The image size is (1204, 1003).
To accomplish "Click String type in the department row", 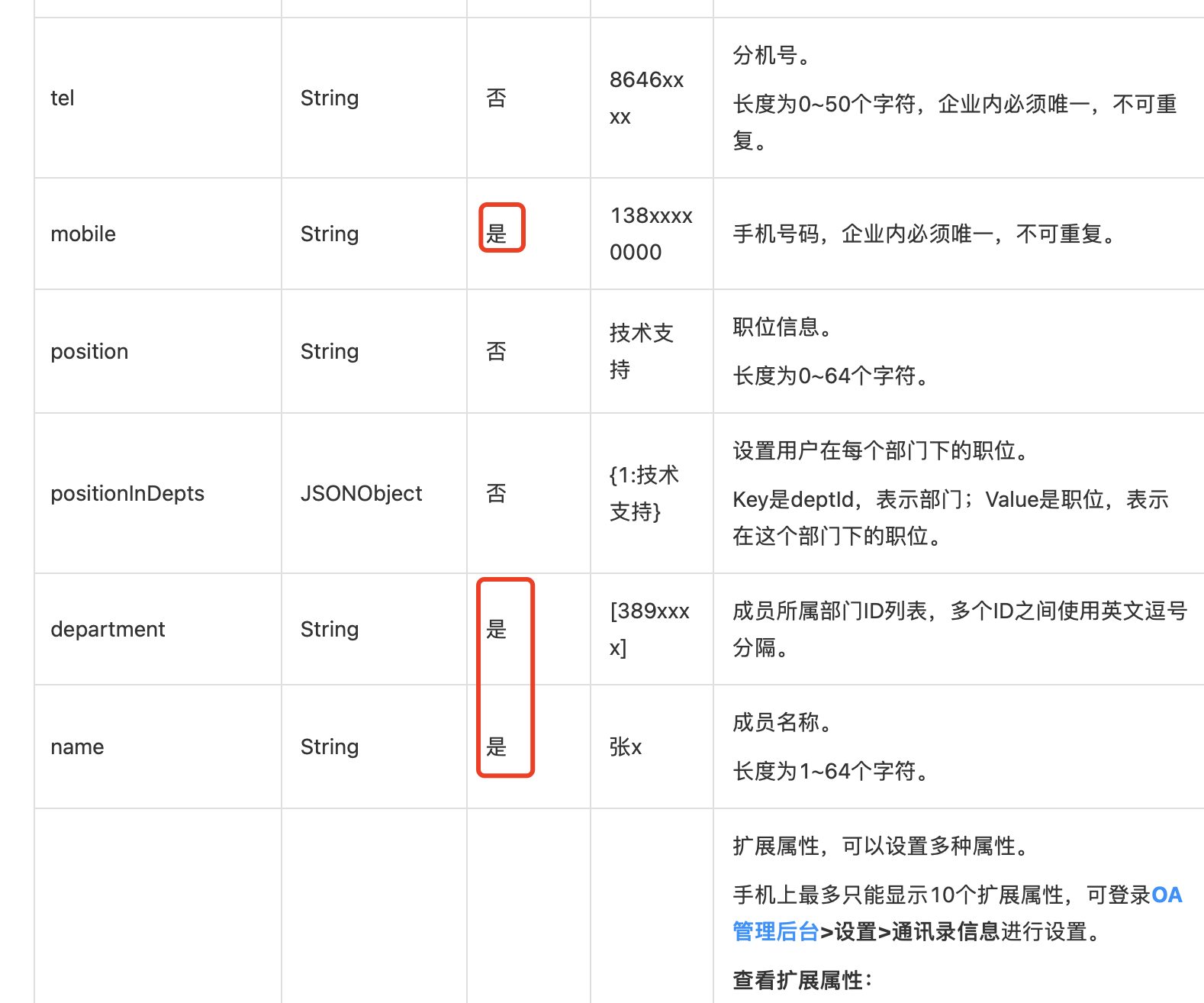I will [330, 630].
